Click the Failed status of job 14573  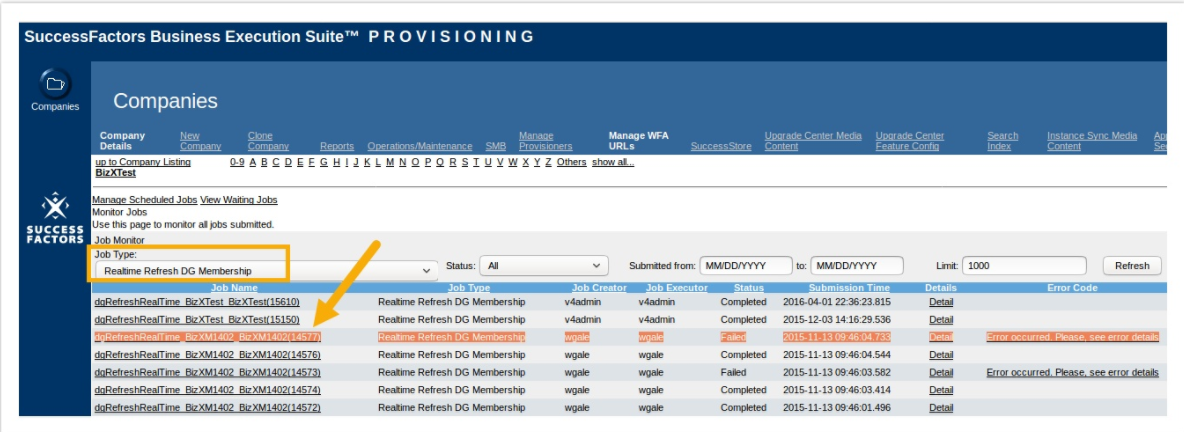click(733, 372)
